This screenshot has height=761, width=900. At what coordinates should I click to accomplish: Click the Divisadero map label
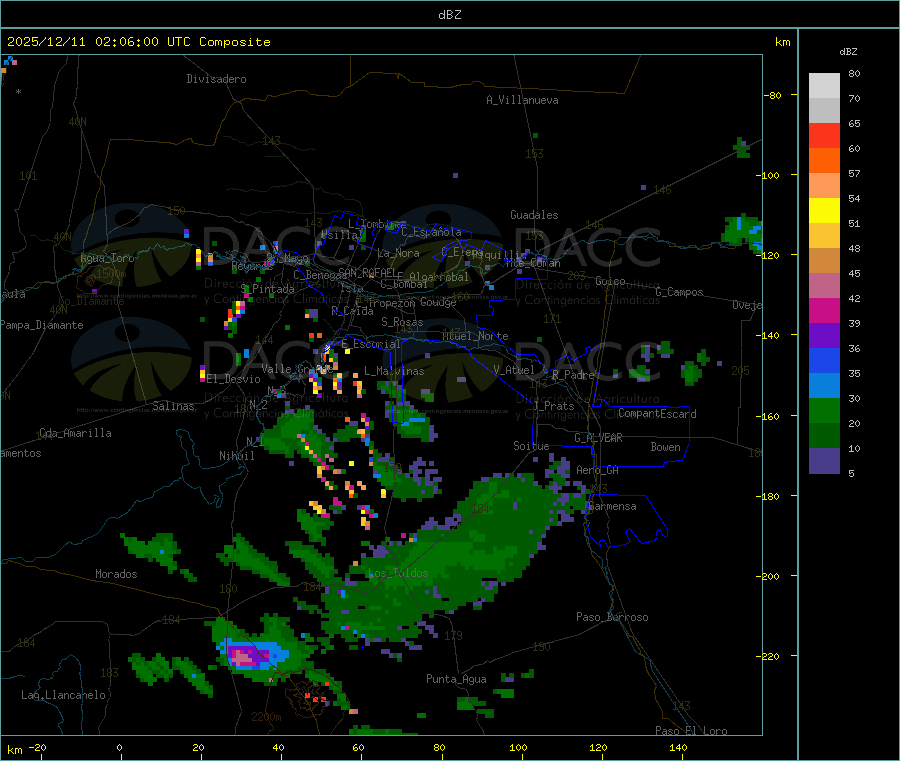click(x=216, y=79)
